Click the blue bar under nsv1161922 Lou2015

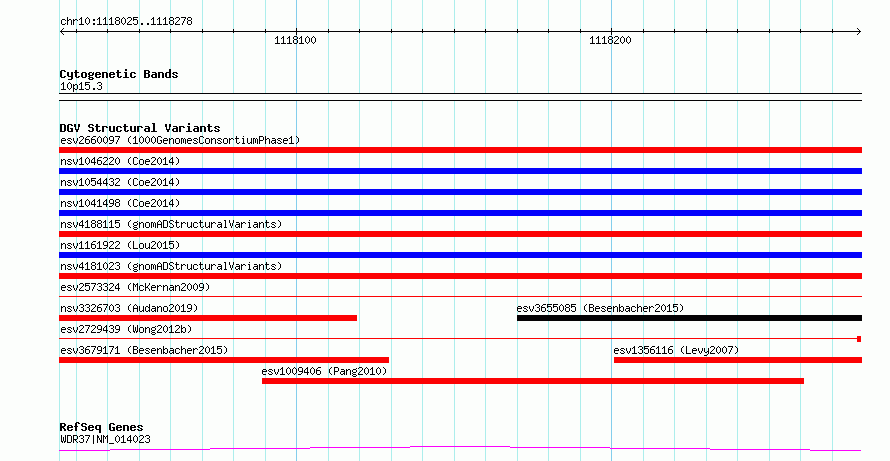(x=460, y=255)
